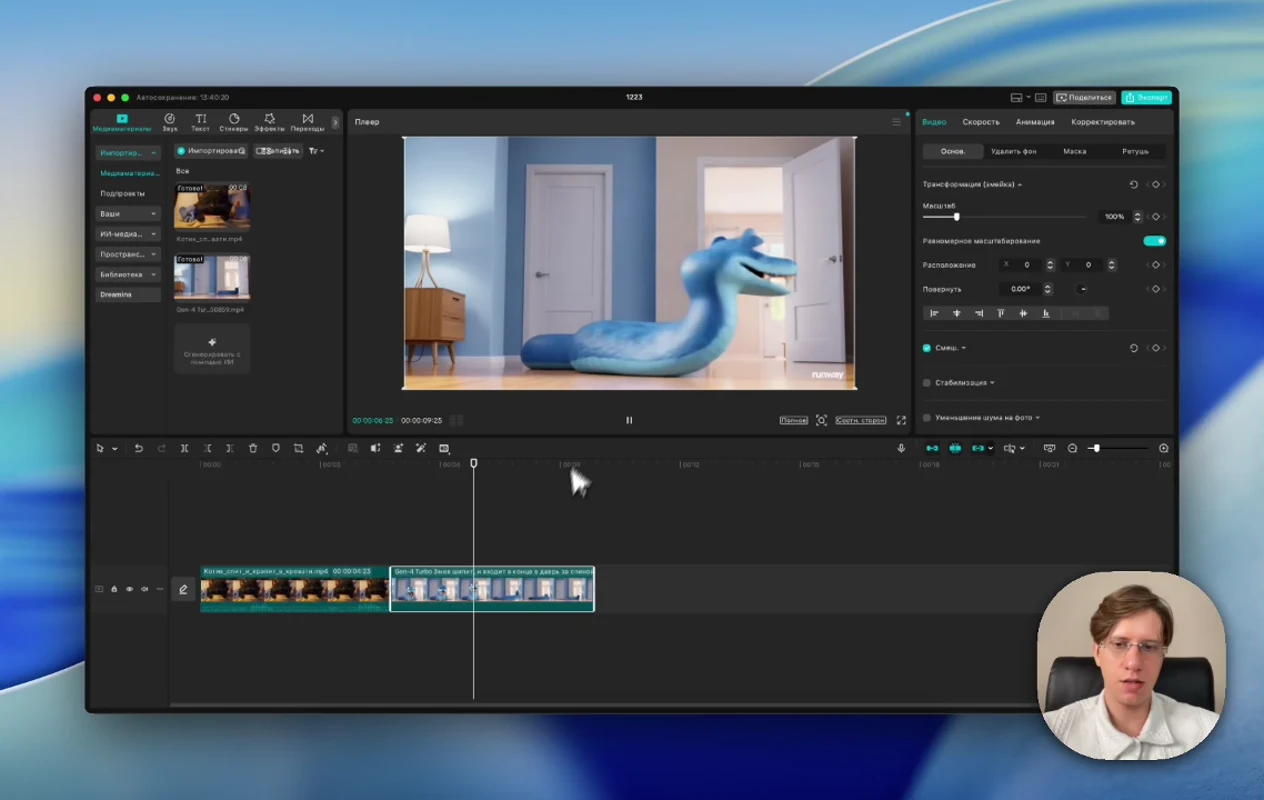
Task: Toggle the track visibility eye icon
Action: pyautogui.click(x=129, y=589)
